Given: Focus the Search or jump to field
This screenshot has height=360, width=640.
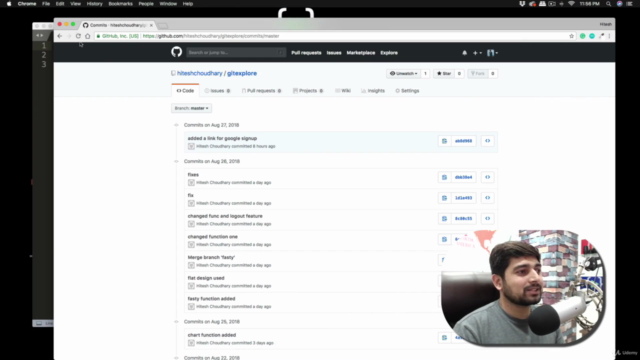Looking at the screenshot, I should point(236,52).
